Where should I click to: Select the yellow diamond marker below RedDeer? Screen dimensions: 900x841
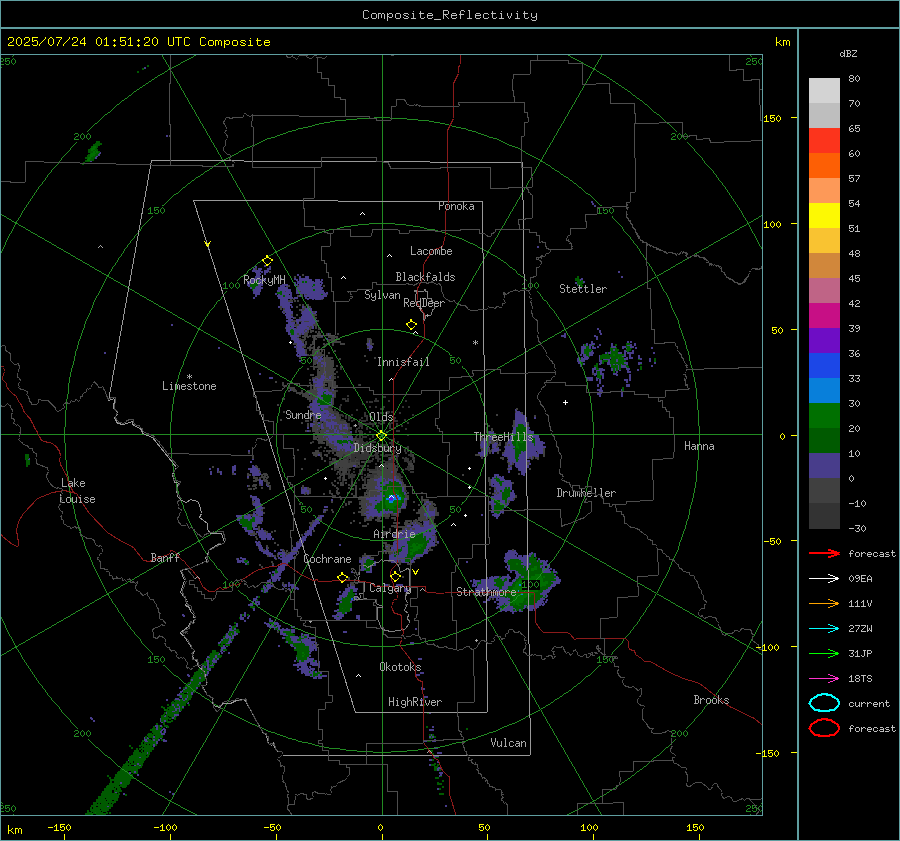coord(411,325)
